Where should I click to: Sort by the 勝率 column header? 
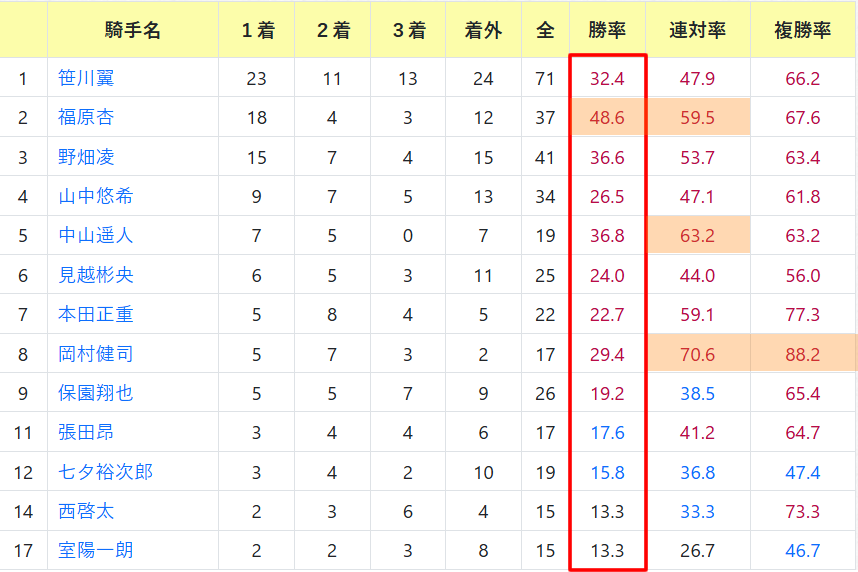click(607, 30)
